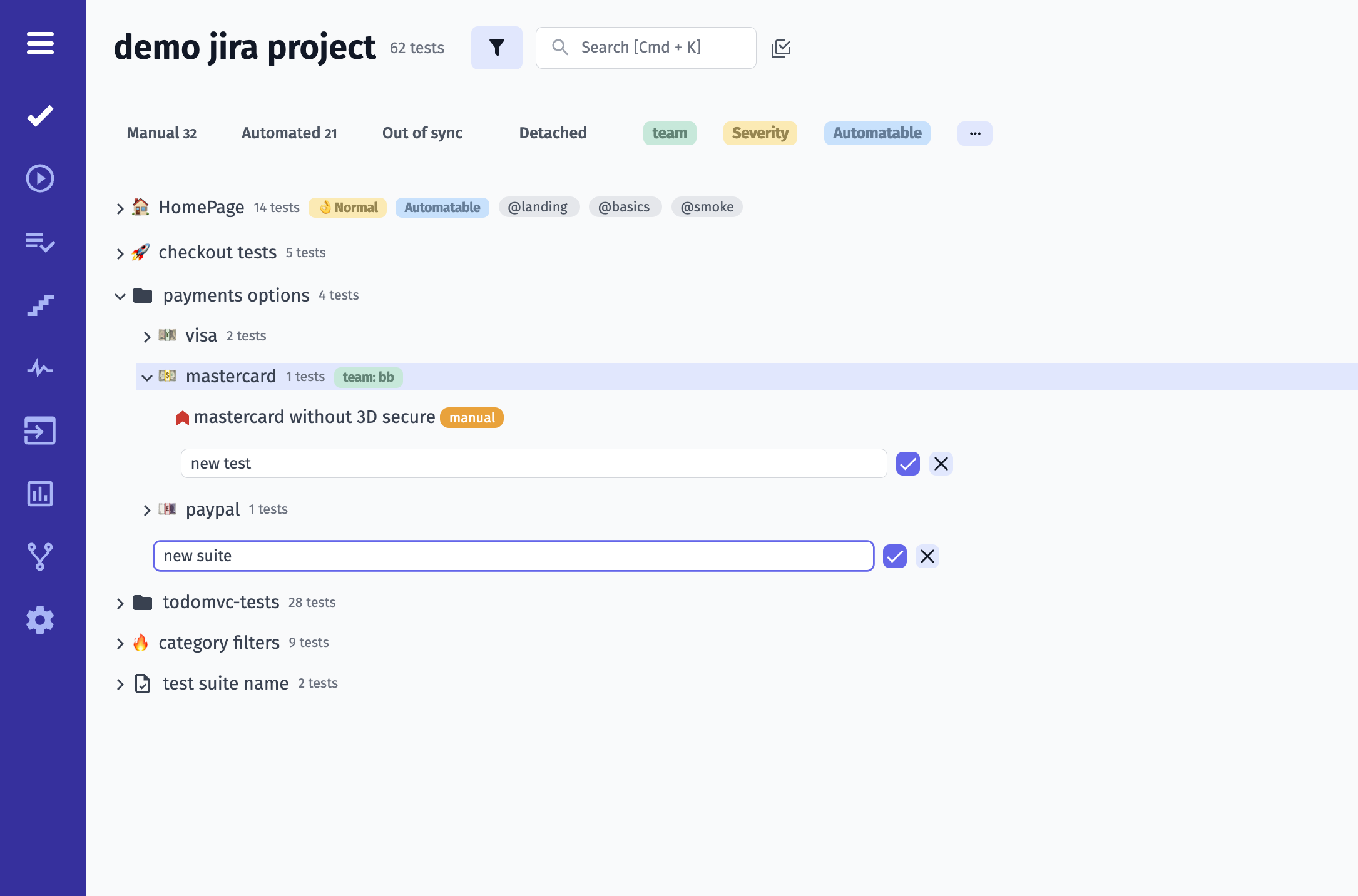The height and width of the screenshot is (896, 1358).
Task: Expand the todomvc-tests folder
Action: tap(120, 603)
